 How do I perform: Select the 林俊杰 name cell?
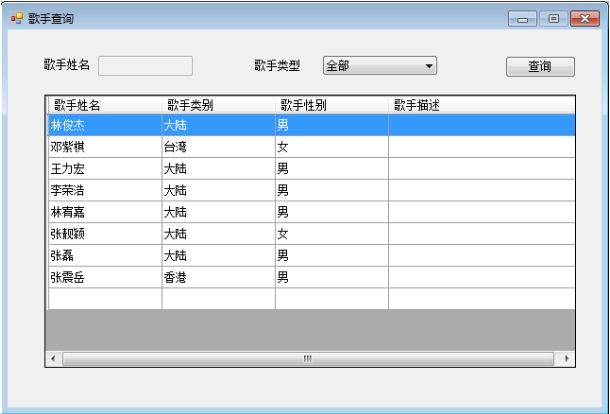point(105,125)
